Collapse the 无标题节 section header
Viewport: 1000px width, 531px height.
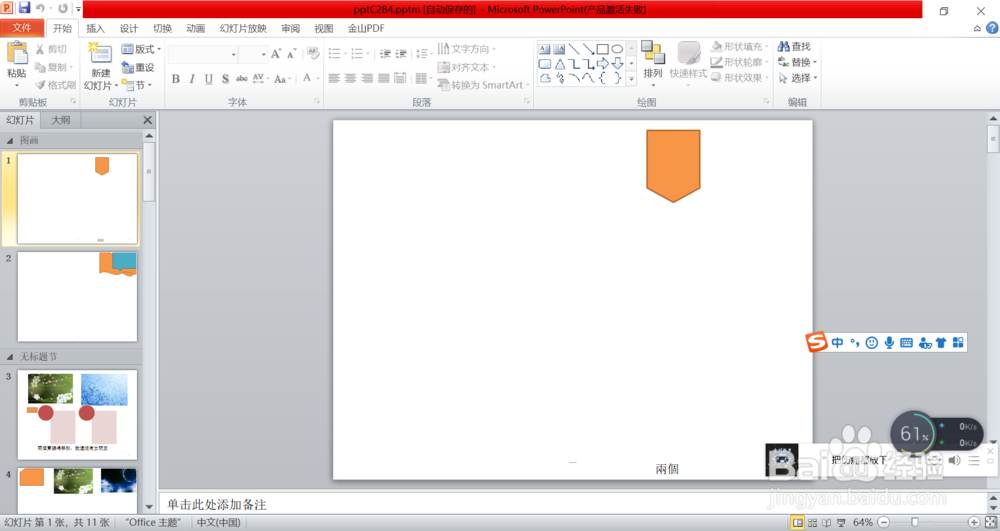coord(10,357)
